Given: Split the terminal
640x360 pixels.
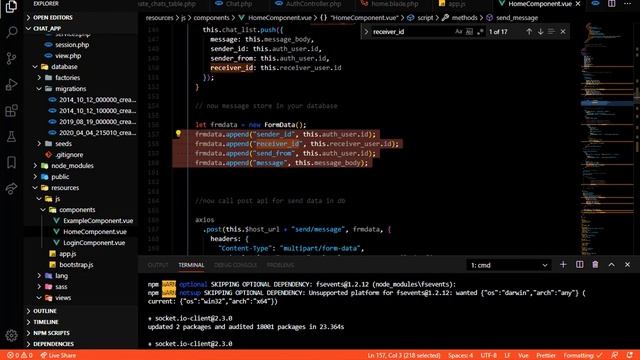Looking at the screenshot, I should [580, 265].
